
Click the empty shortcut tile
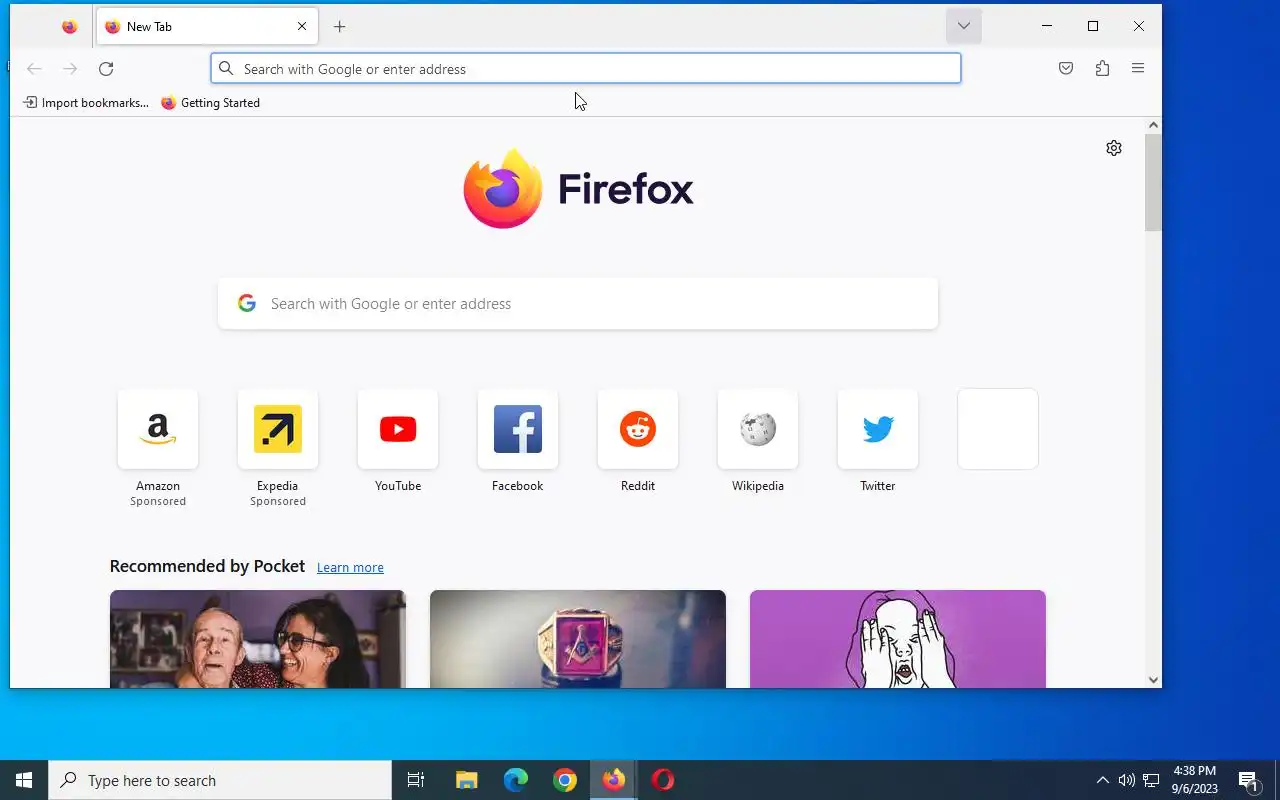(x=998, y=429)
